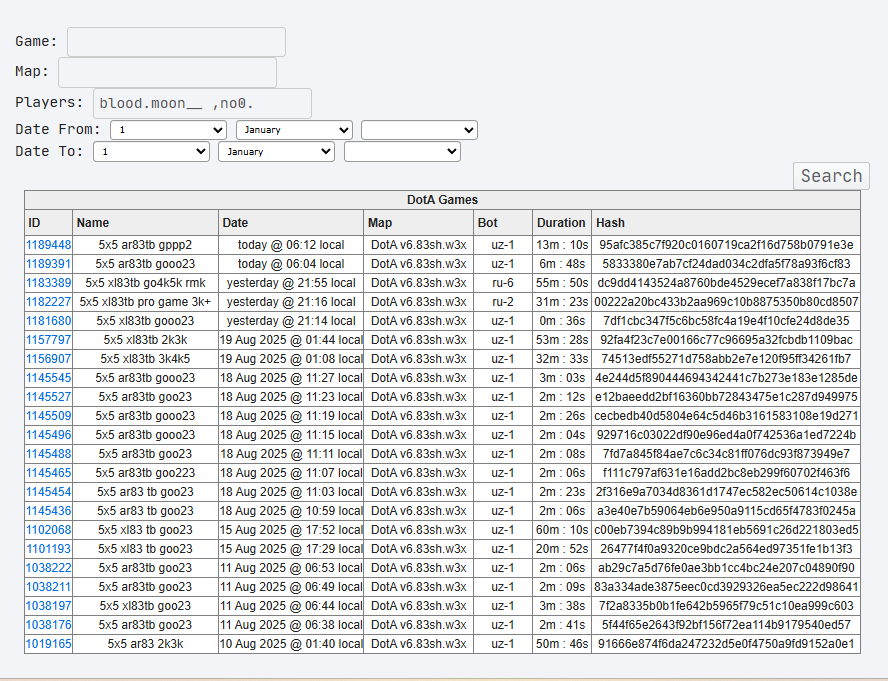This screenshot has width=888, height=681.
Task: Click the Bot column header
Action: [503, 223]
